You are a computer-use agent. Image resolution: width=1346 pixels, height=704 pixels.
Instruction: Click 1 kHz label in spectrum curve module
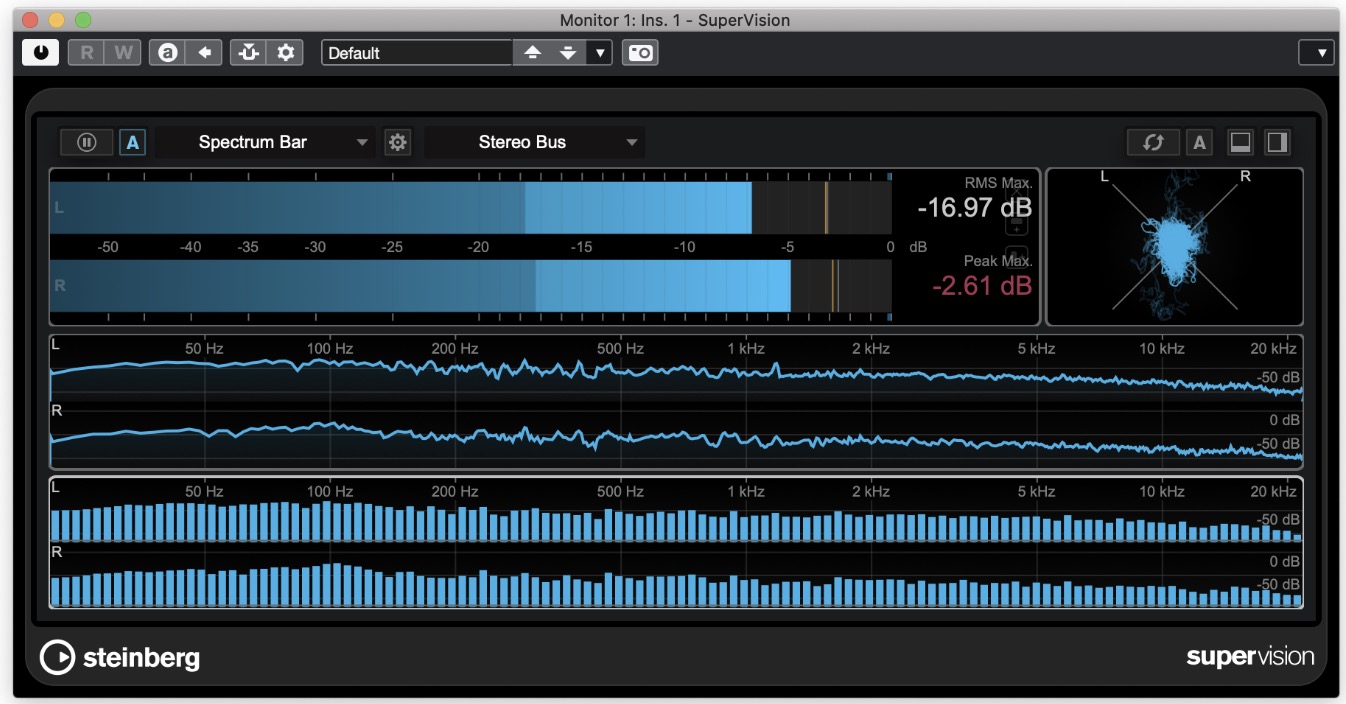click(746, 349)
